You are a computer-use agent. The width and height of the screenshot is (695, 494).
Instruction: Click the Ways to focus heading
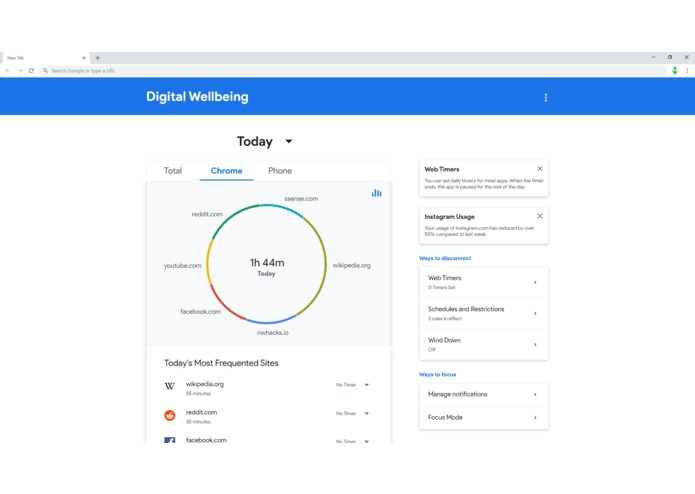(437, 374)
